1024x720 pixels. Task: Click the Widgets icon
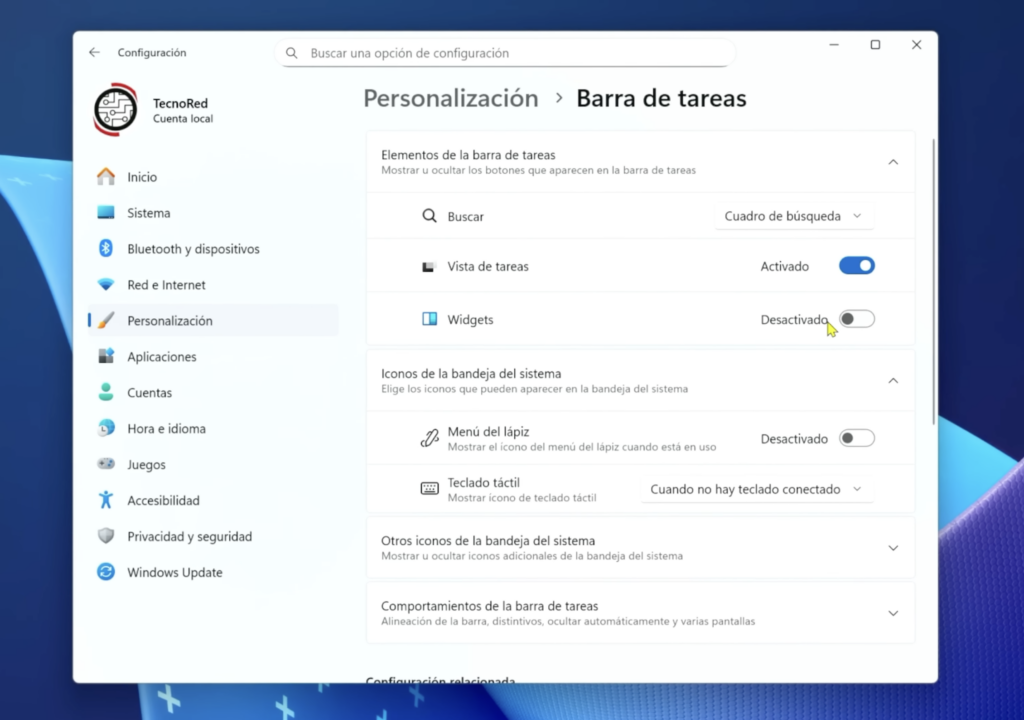pyautogui.click(x=429, y=319)
